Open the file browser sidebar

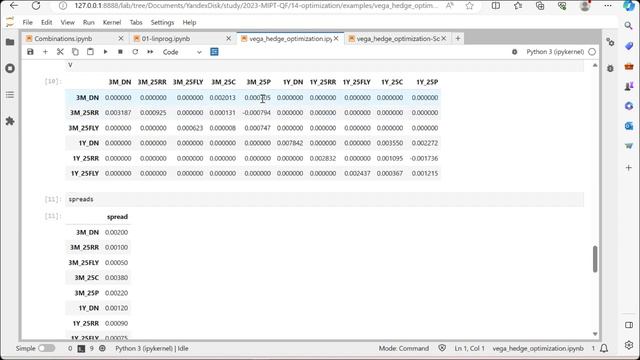(x=10, y=42)
